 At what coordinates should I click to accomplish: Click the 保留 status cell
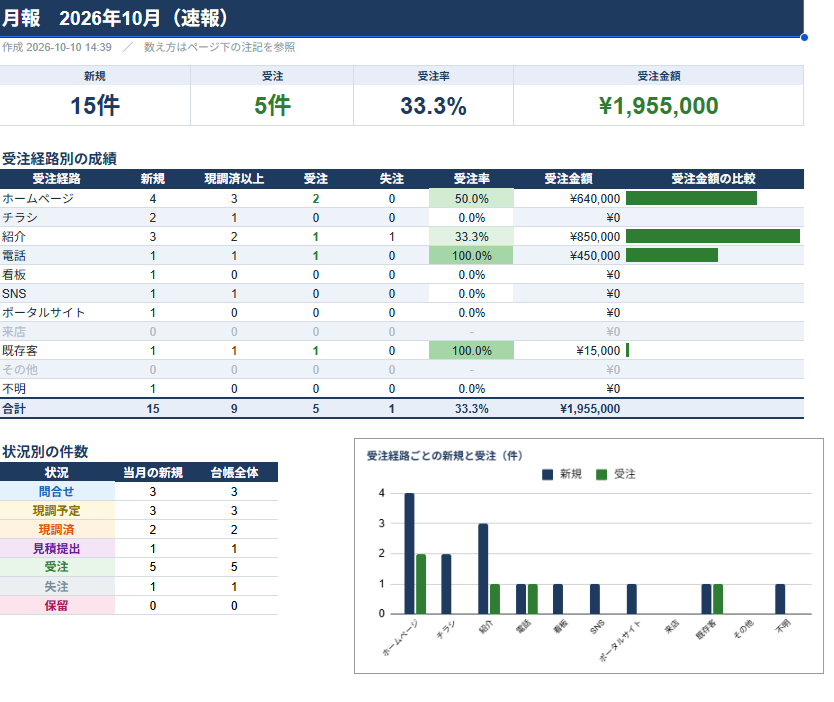tap(56, 605)
